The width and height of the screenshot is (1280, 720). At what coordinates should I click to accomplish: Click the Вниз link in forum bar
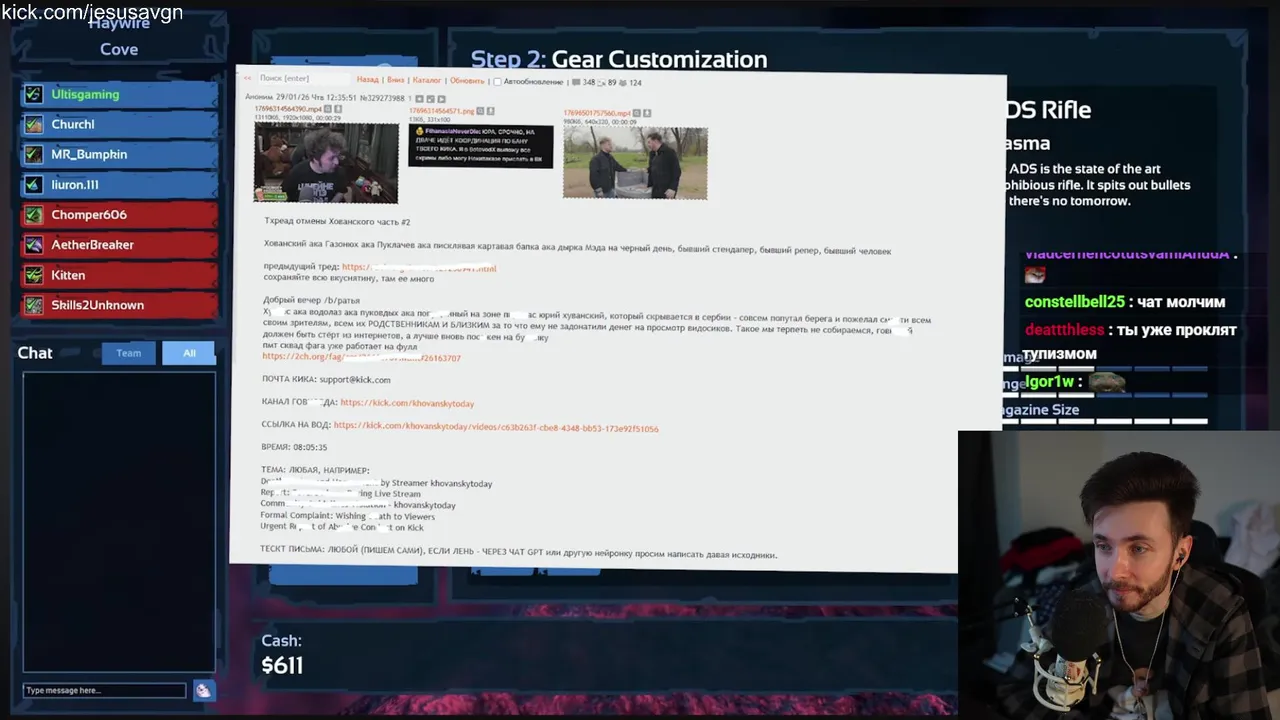click(x=396, y=80)
